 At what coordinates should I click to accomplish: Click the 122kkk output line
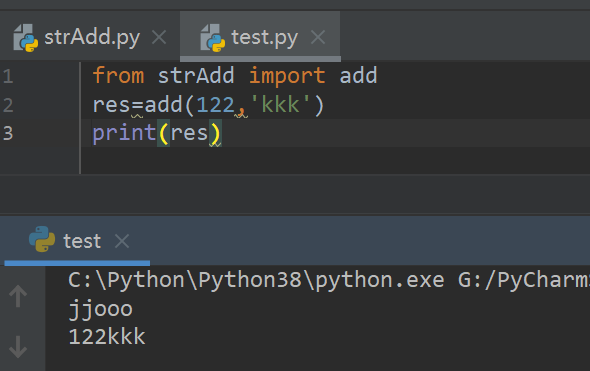(x=107, y=337)
